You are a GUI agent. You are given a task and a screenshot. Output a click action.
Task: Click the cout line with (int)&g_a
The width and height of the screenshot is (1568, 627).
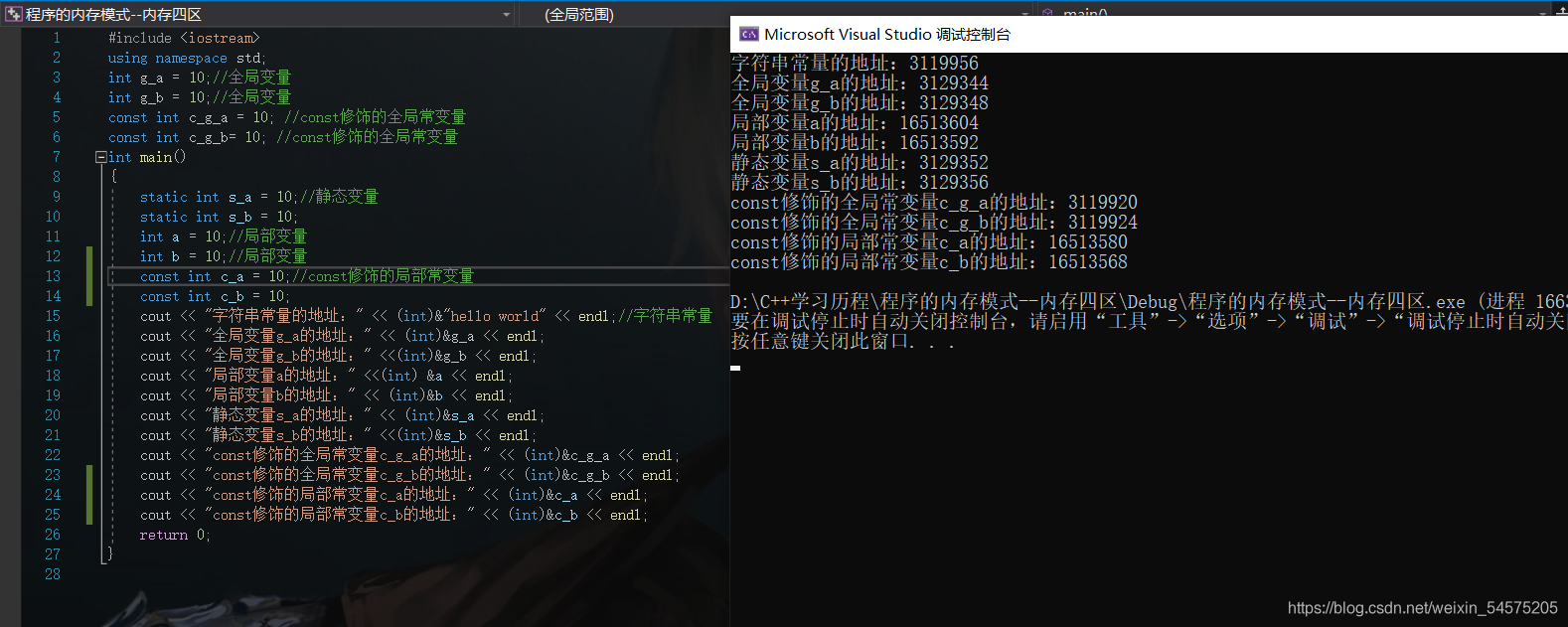point(343,336)
